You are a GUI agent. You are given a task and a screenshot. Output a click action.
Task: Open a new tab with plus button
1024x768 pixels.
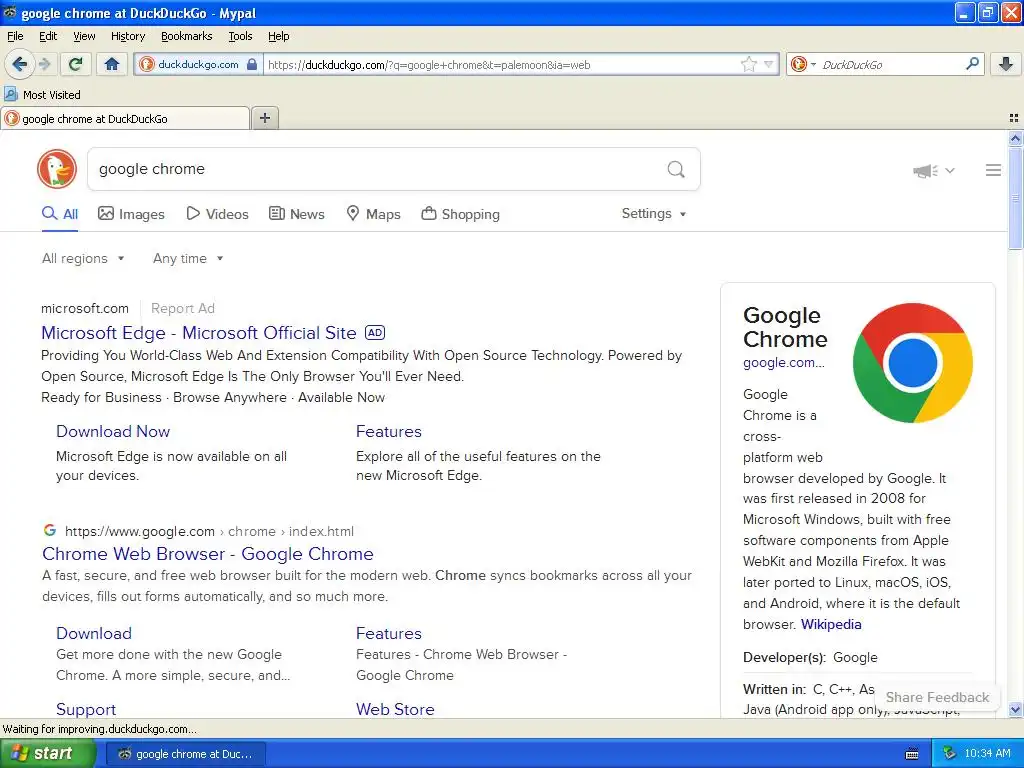click(x=264, y=118)
